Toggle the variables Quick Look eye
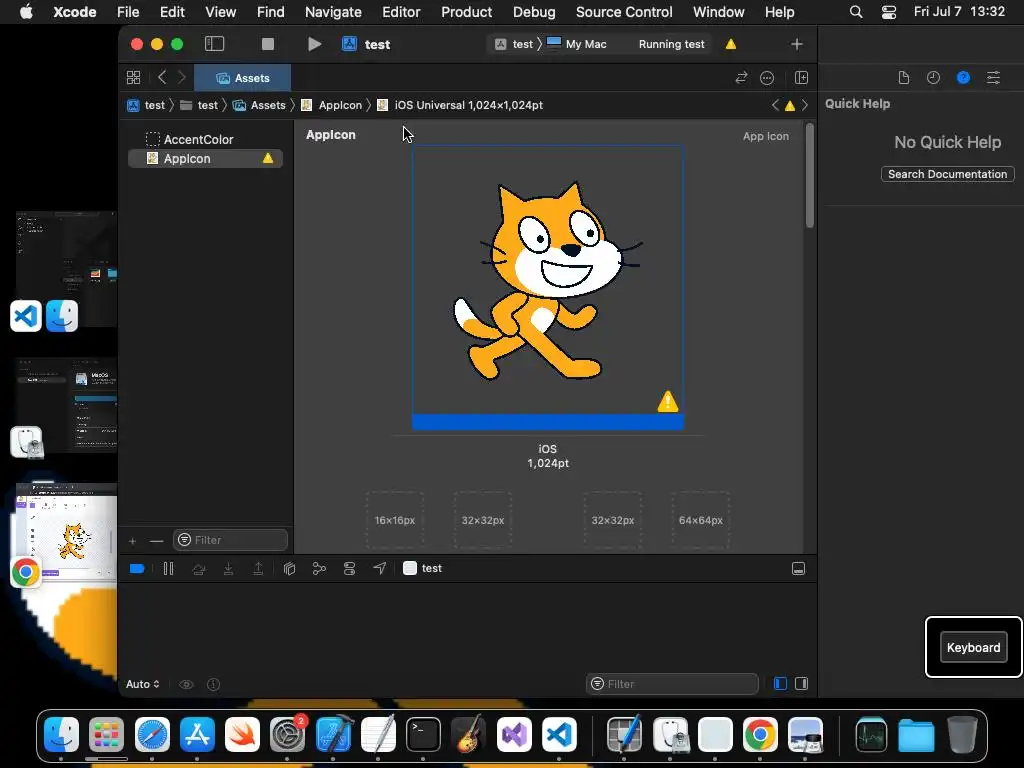Viewport: 1024px width, 768px height. pos(186,684)
